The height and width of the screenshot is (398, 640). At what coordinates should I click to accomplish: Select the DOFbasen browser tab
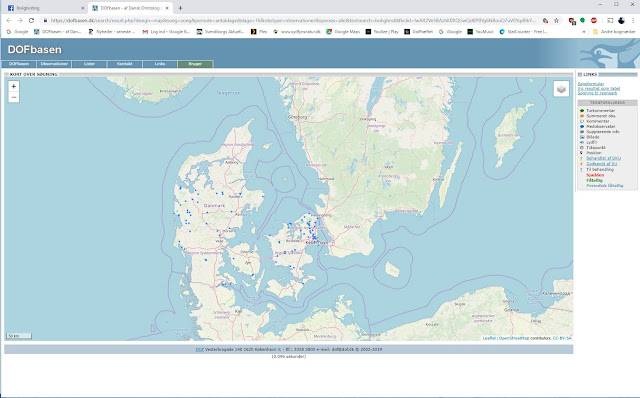130,8
